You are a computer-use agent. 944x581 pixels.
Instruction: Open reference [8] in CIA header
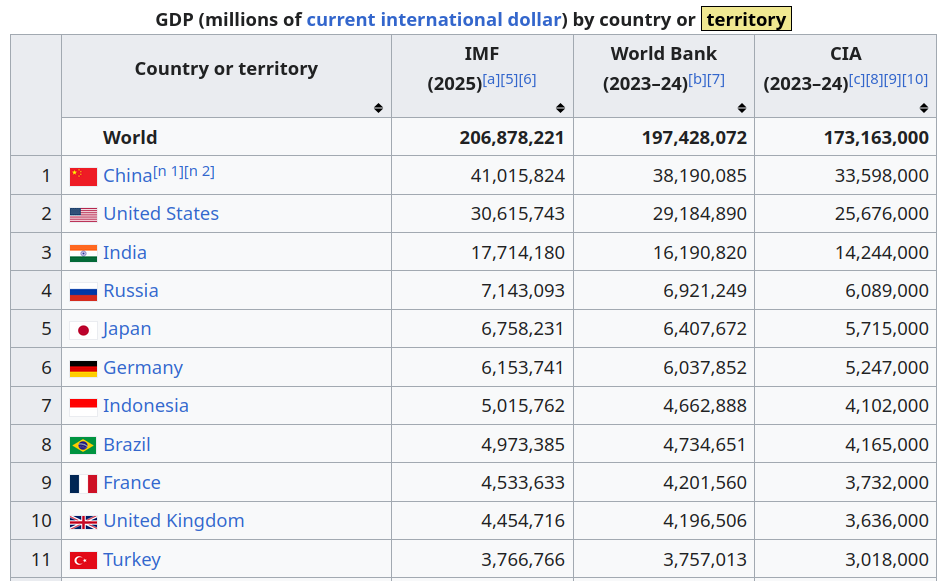pos(874,79)
